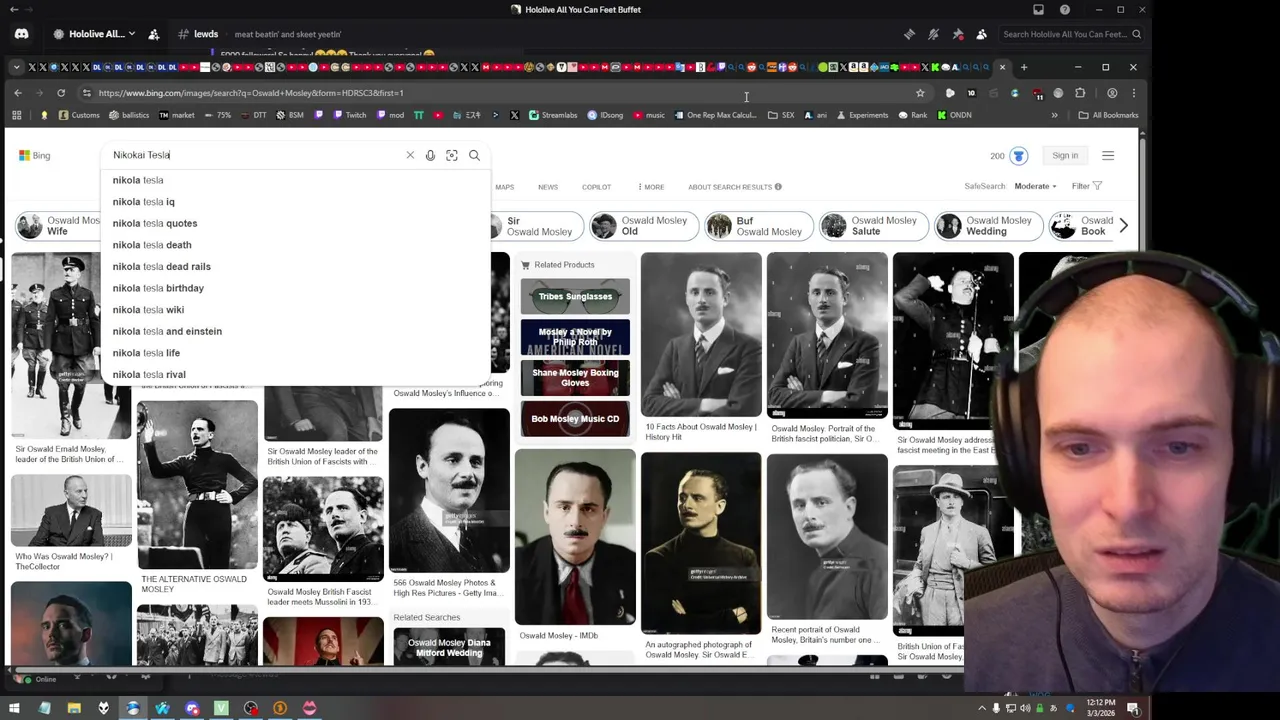This screenshot has width=1280, height=720.
Task: Reload the page in the browser
Action: tap(61, 93)
